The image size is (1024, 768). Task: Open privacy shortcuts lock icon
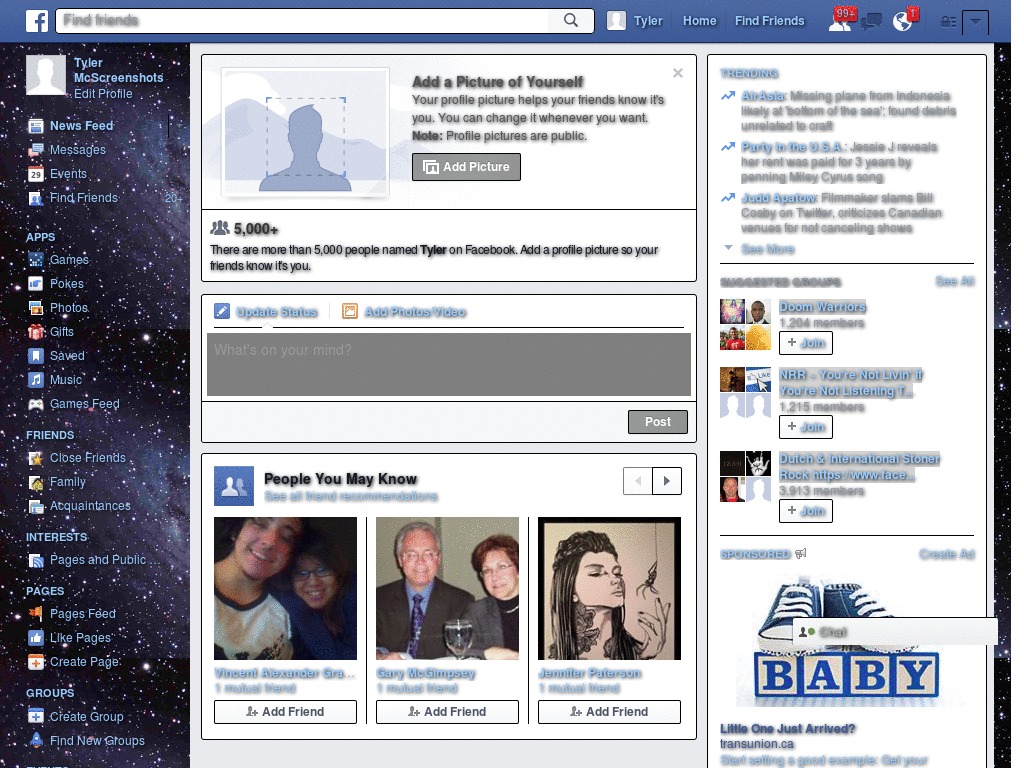point(948,22)
